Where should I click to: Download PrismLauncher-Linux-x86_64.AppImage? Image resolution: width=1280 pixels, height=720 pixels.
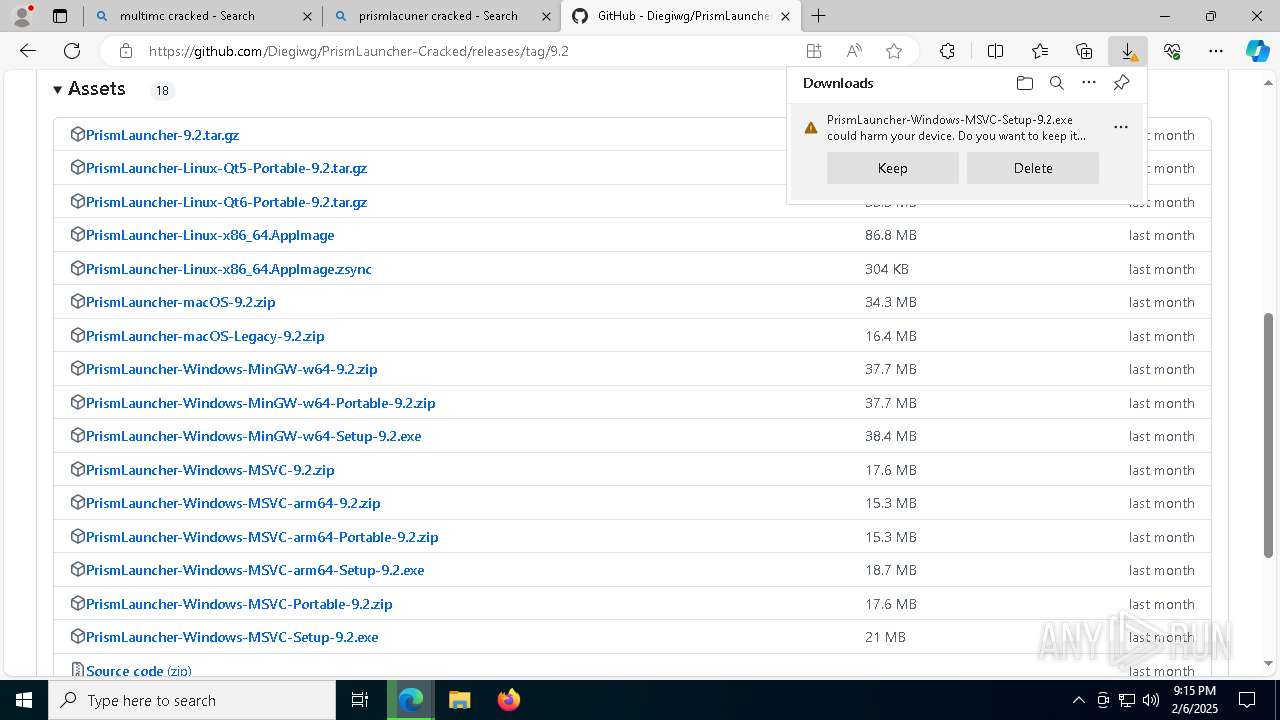point(210,235)
